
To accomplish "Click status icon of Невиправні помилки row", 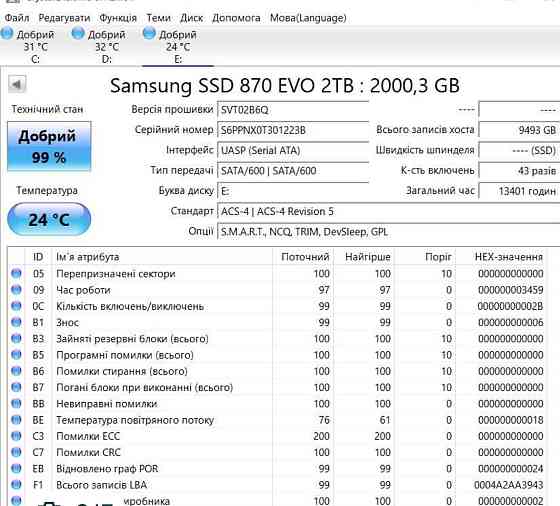I will [x=16, y=404].
